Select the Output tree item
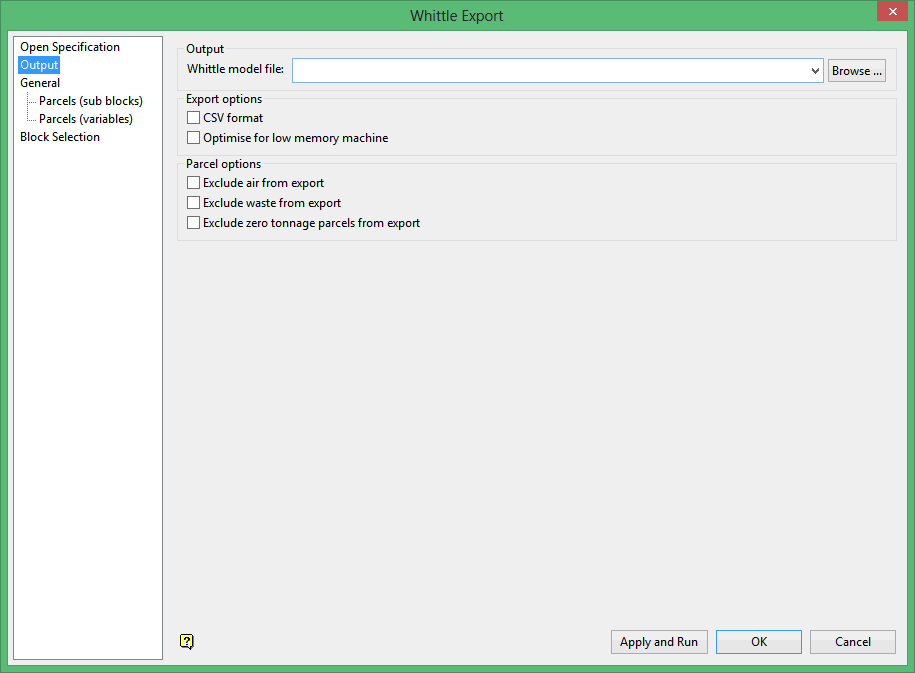Screen dimensions: 915x673 click(39, 65)
